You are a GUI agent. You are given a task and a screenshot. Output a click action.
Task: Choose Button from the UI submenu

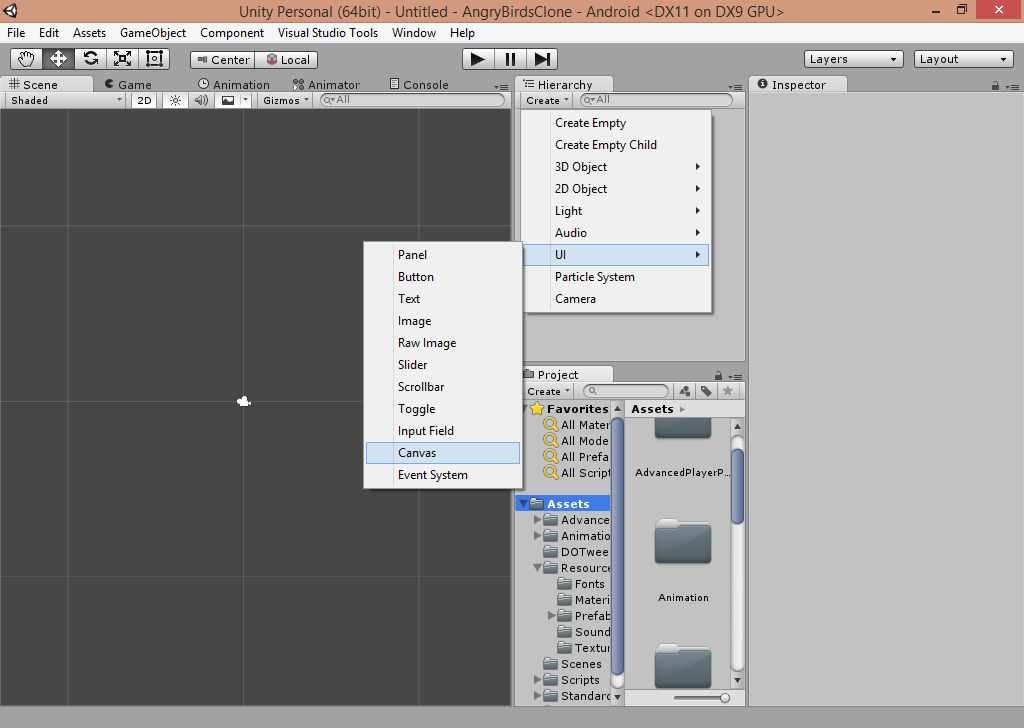tap(443, 277)
